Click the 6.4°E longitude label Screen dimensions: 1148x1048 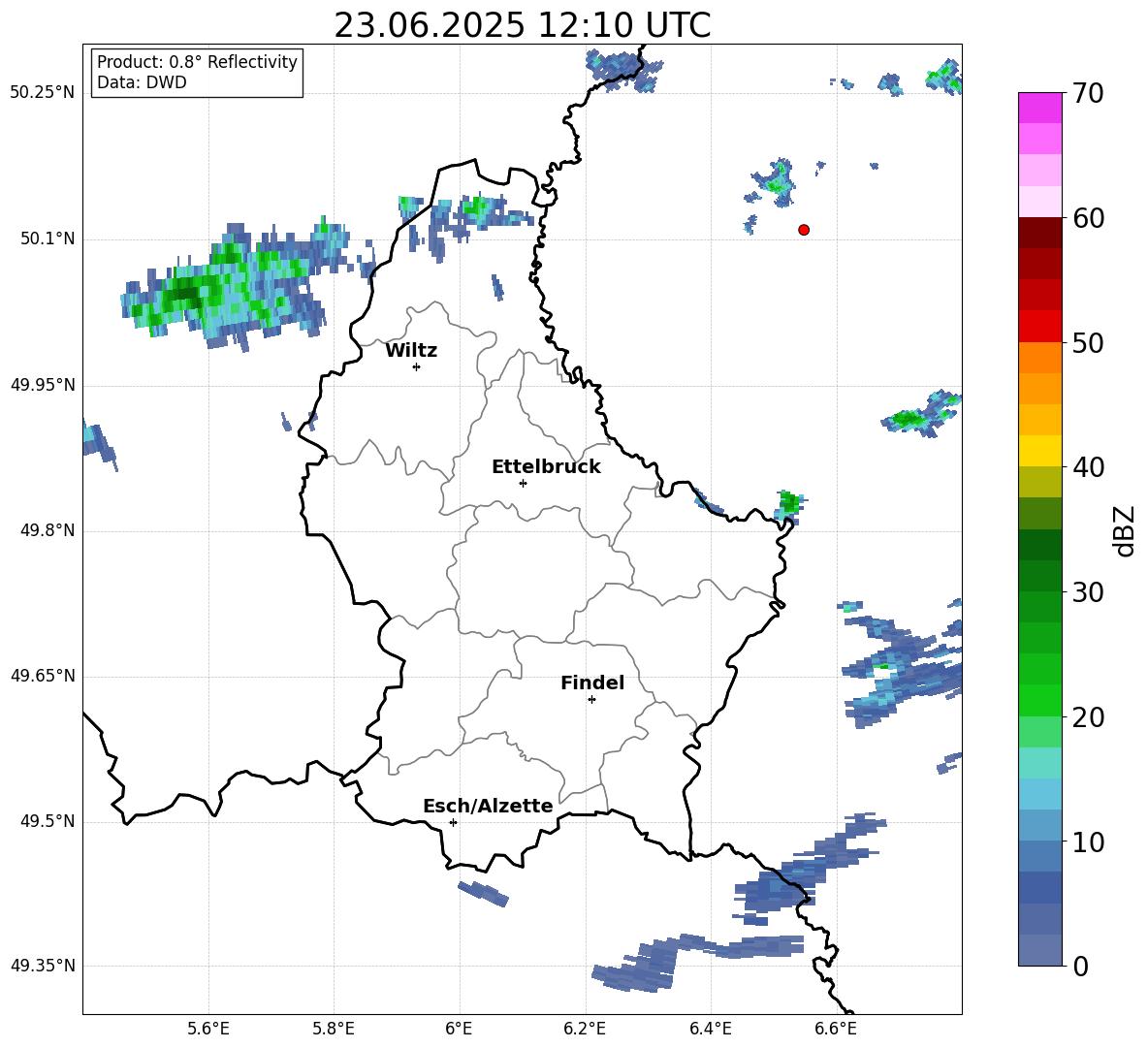(x=710, y=1029)
